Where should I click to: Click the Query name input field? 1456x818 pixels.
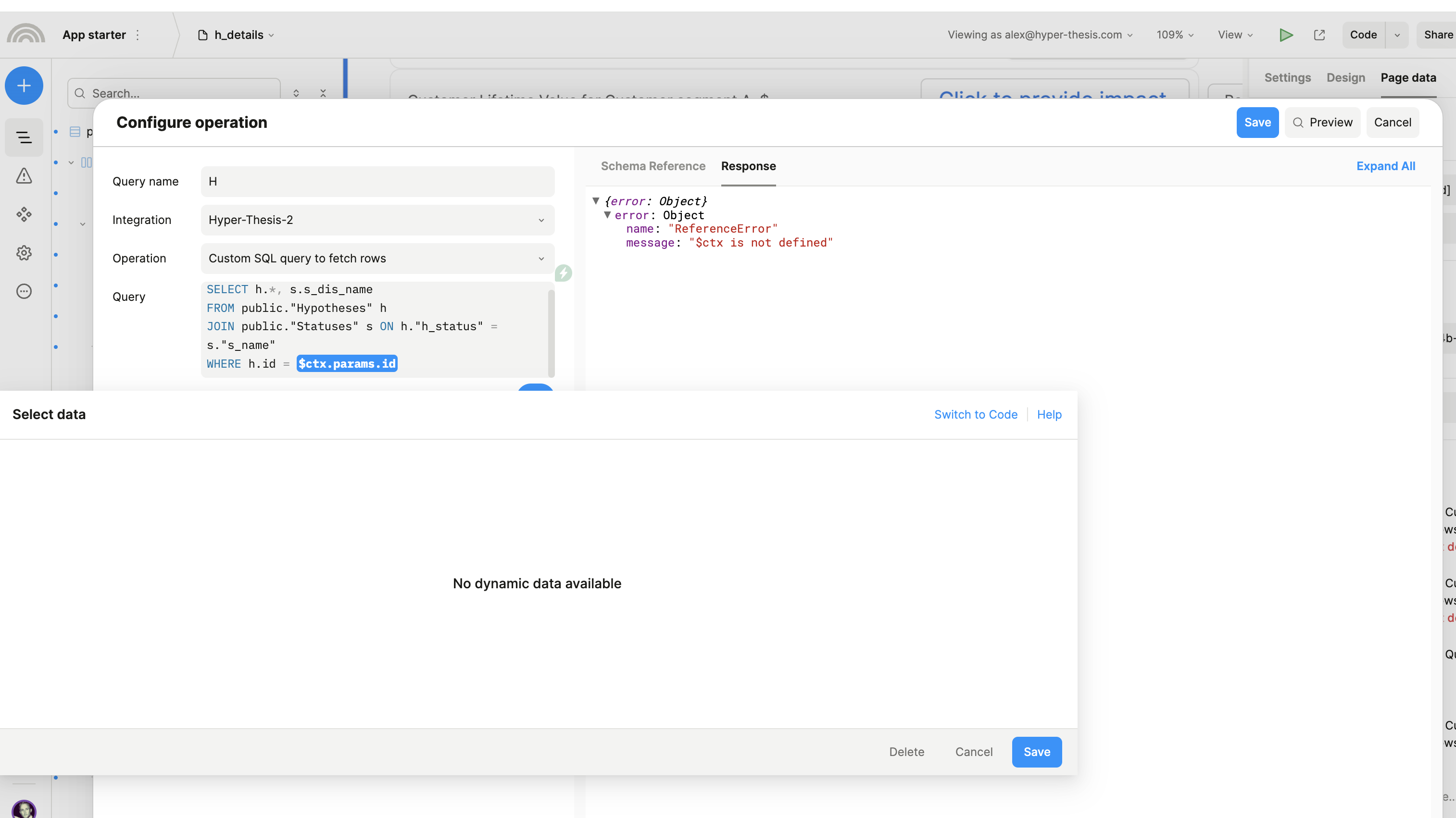click(377, 181)
